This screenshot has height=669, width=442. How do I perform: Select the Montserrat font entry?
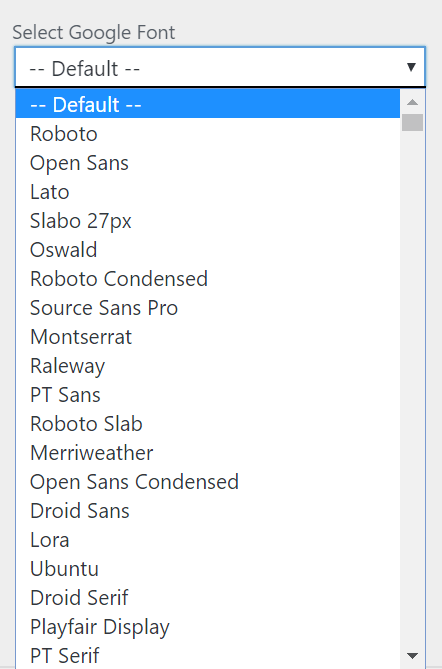coord(208,337)
